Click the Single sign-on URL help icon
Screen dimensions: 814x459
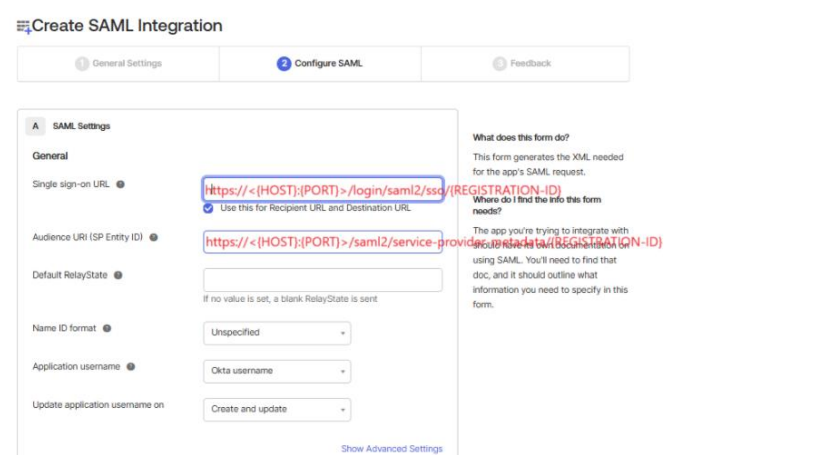pyautogui.click(x=120, y=185)
